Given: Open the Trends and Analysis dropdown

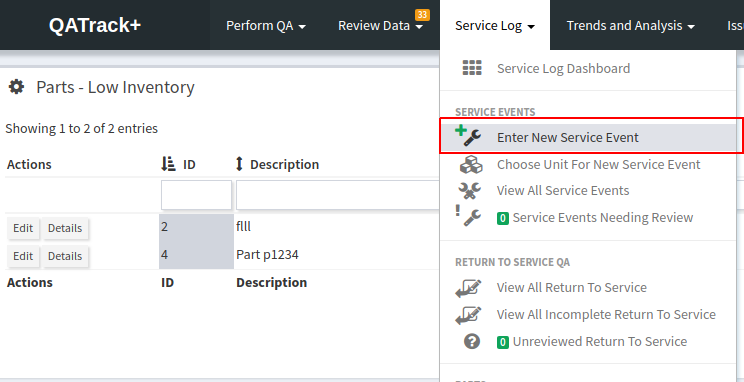Looking at the screenshot, I should pyautogui.click(x=631, y=26).
